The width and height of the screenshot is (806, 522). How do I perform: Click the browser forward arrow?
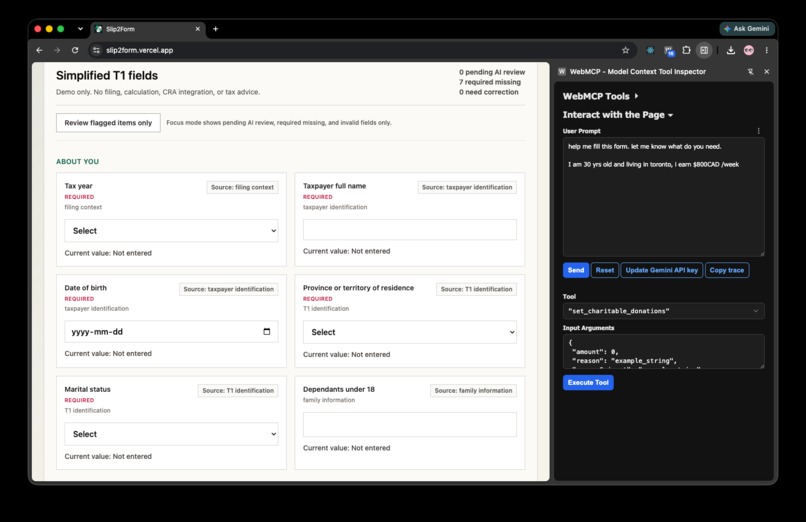coord(57,50)
